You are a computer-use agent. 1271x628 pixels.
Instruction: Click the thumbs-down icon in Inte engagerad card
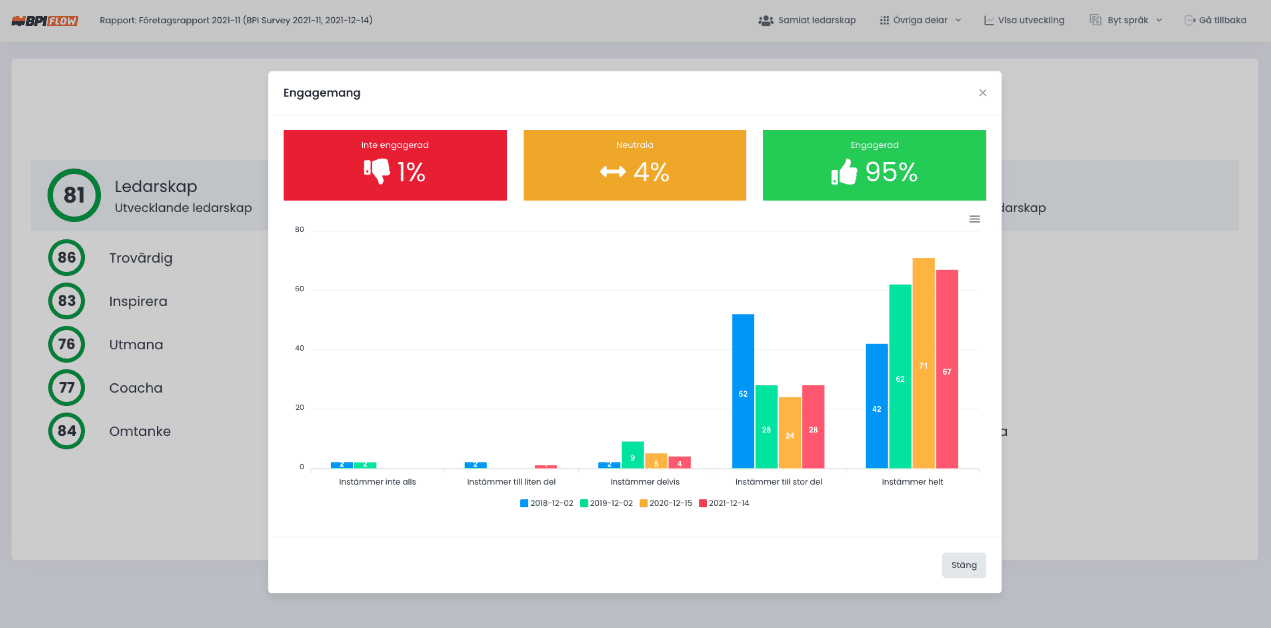377,172
